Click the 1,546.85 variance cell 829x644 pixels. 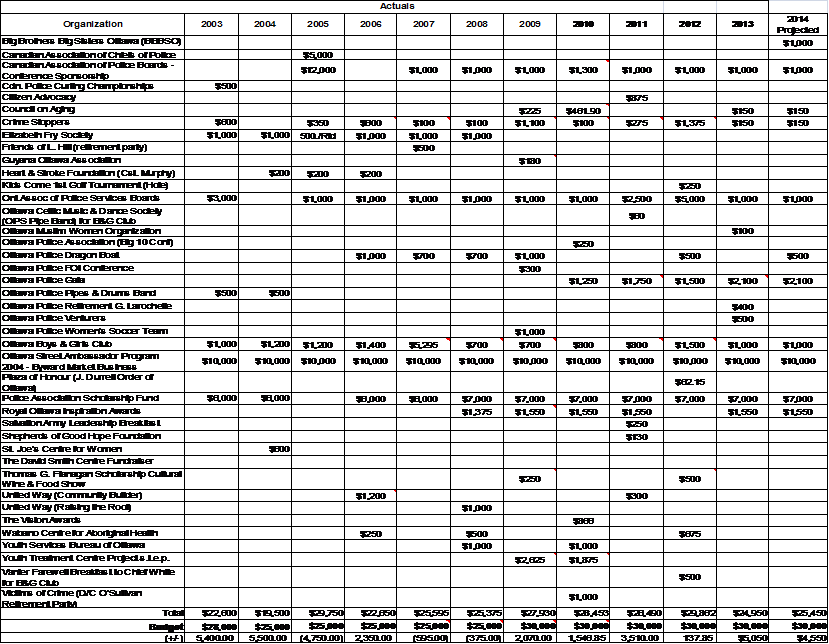588,638
